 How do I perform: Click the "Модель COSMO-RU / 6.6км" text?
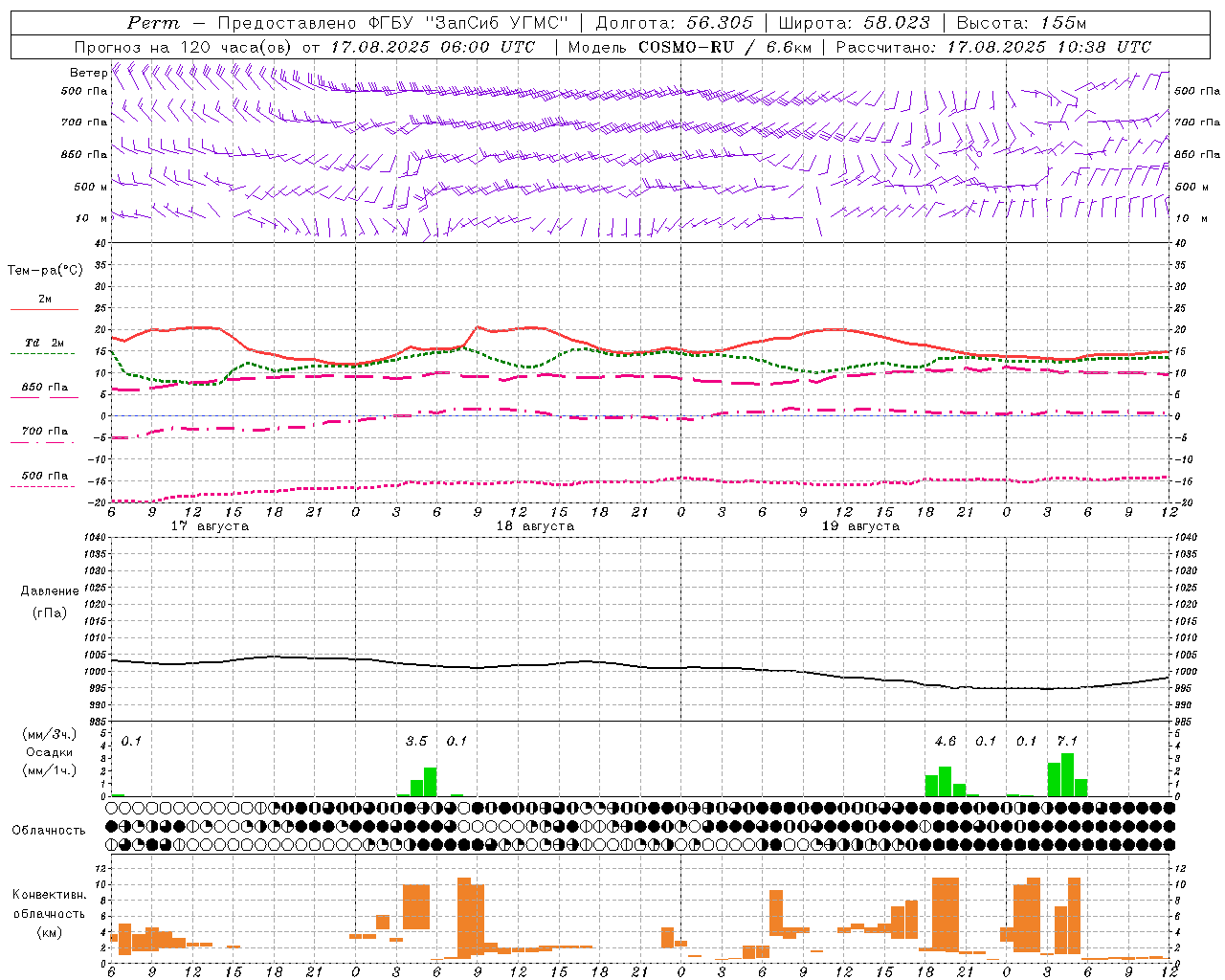tap(690, 47)
